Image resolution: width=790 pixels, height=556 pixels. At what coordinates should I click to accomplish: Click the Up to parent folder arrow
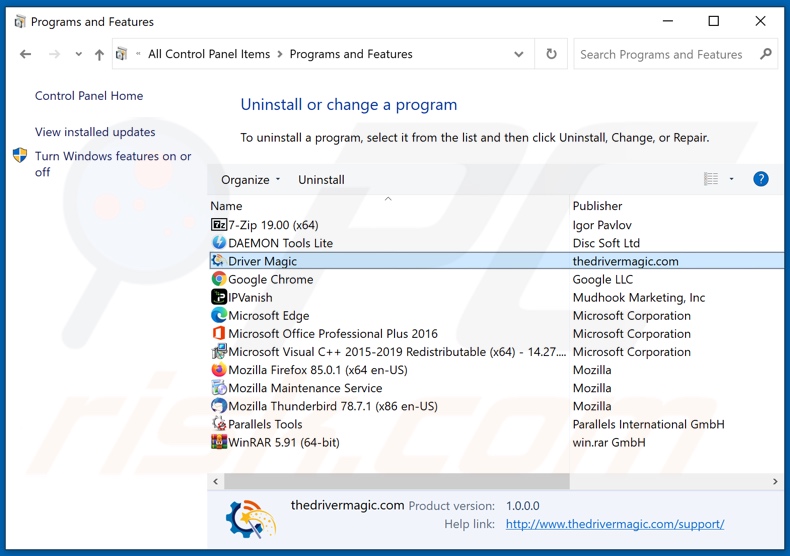pos(99,55)
